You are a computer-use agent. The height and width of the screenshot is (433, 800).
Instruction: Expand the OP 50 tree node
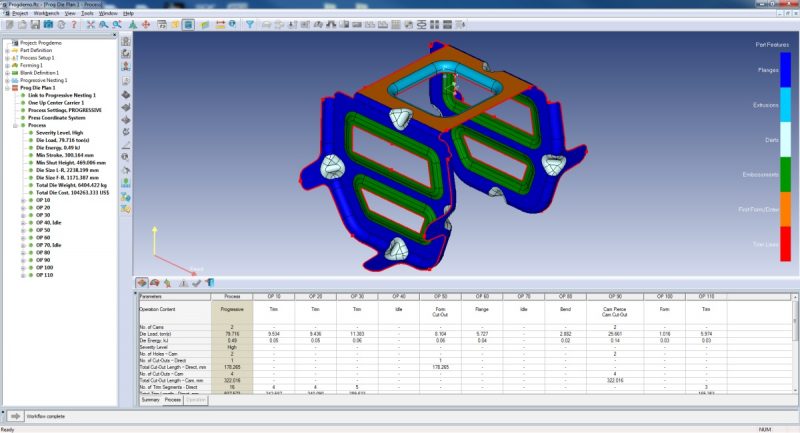pos(23,230)
